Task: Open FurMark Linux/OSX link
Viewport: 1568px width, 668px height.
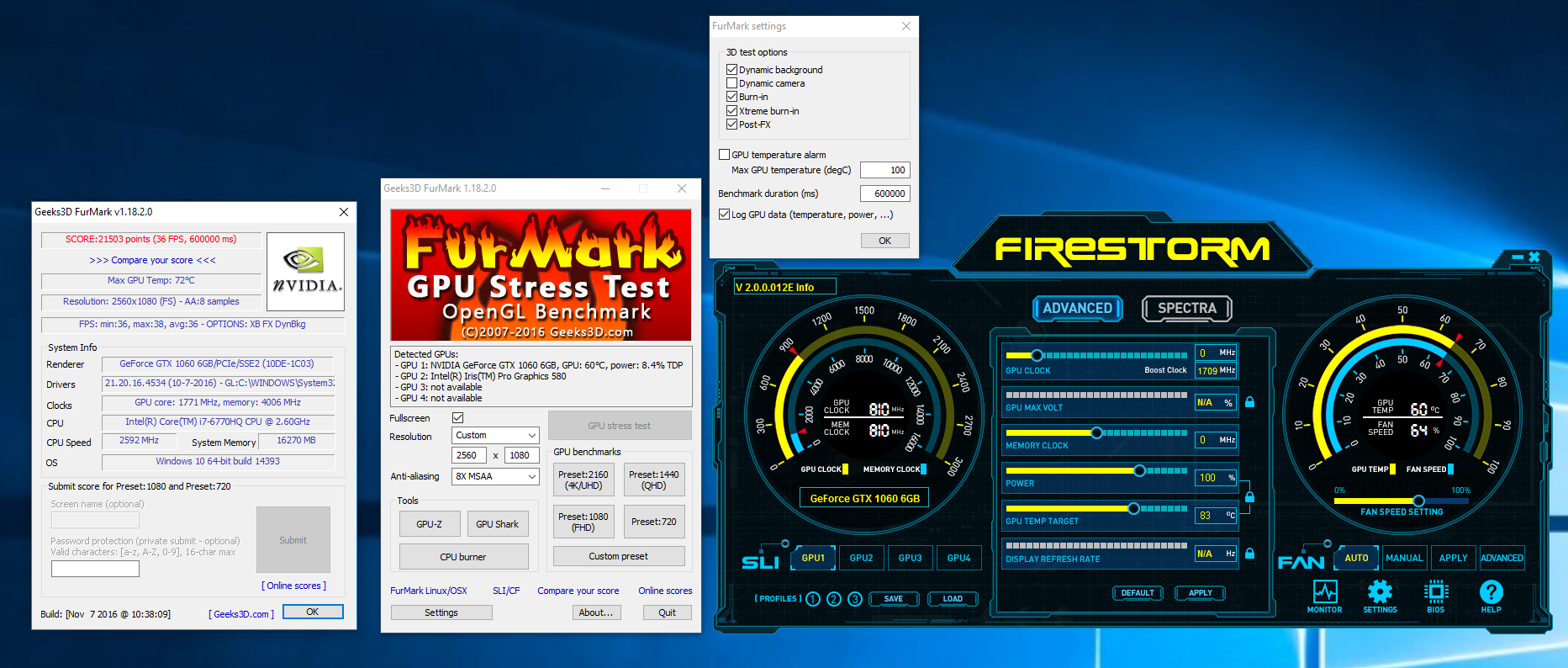Action: (429, 591)
